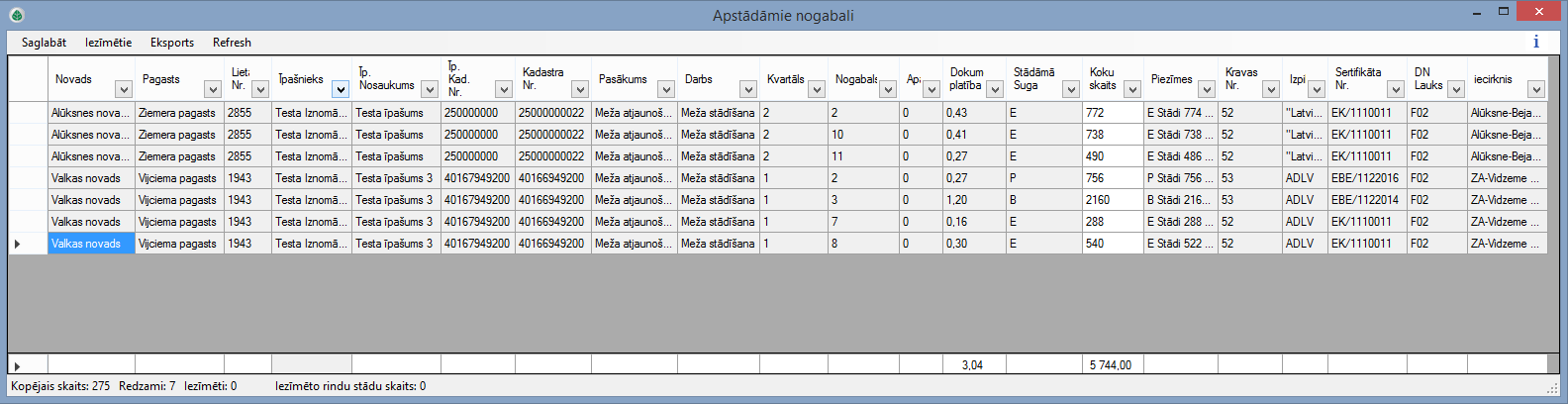Select koku skaits cell 540
The height and width of the screenshot is (404, 1568).
1113,244
